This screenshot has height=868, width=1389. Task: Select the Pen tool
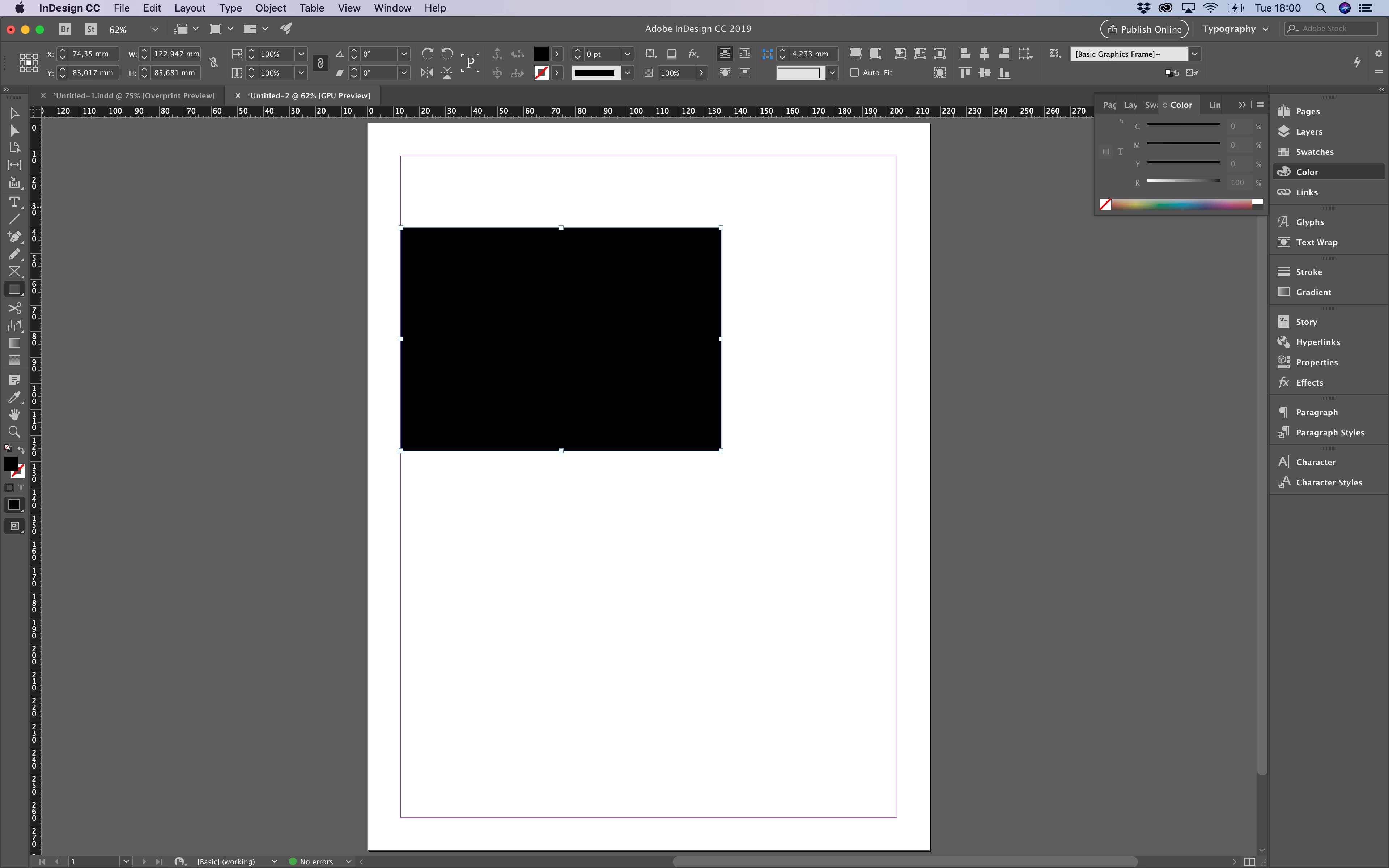pyautogui.click(x=14, y=237)
